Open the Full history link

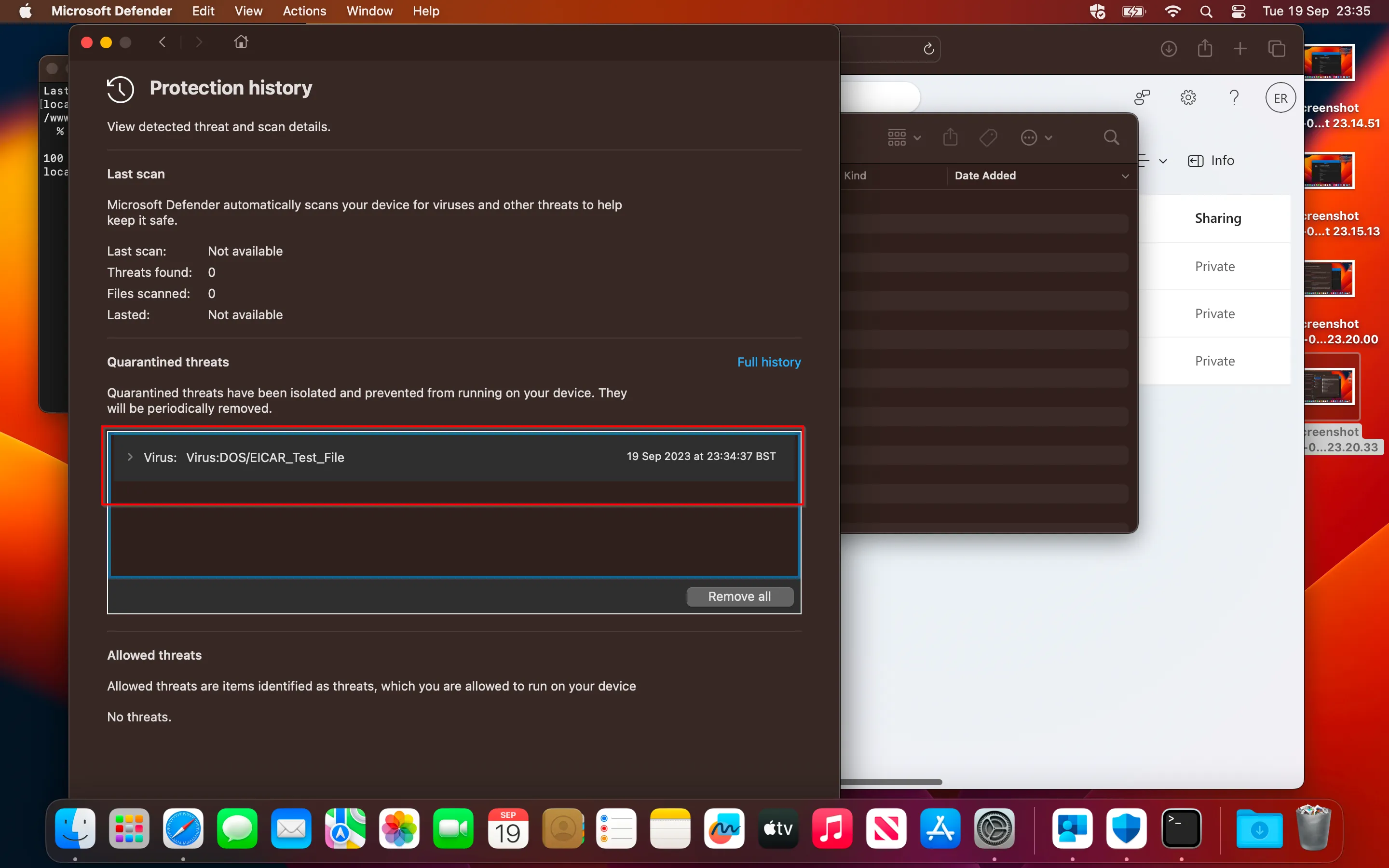point(769,362)
